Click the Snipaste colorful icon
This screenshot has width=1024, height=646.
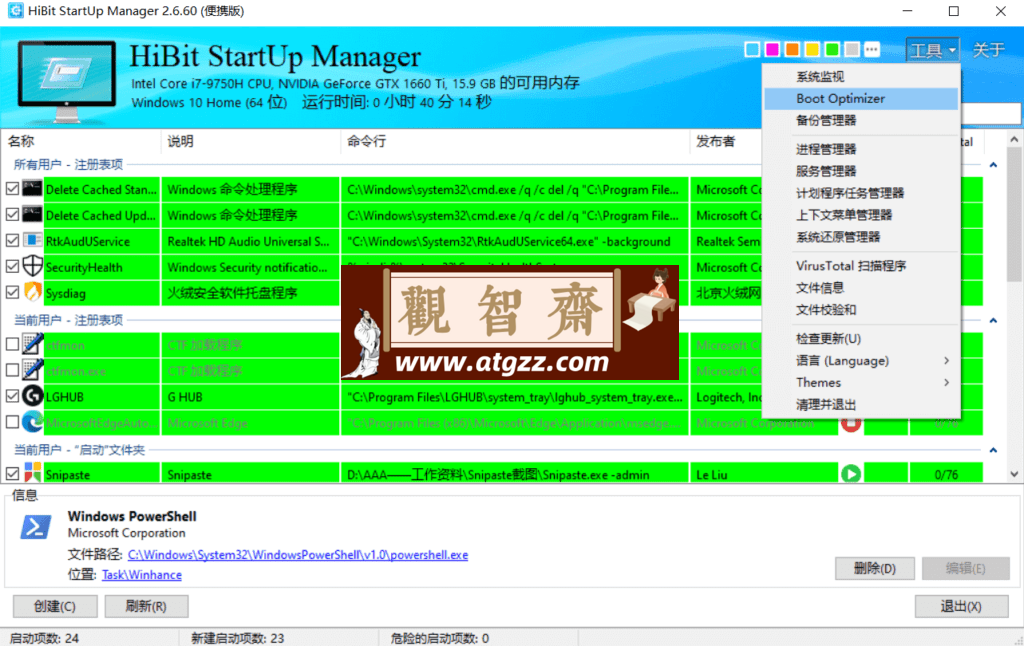click(32, 472)
